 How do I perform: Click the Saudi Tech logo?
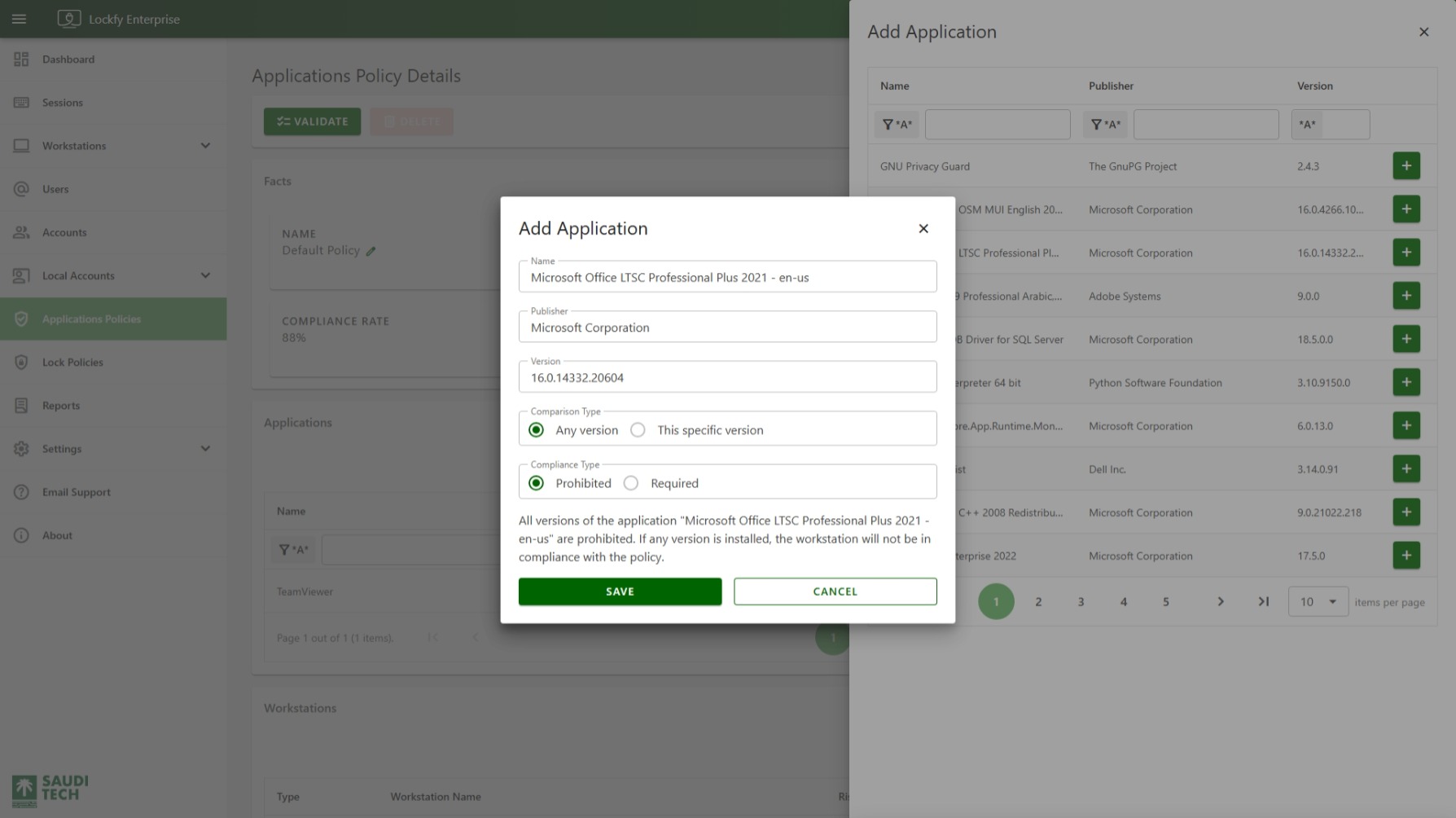click(50, 790)
